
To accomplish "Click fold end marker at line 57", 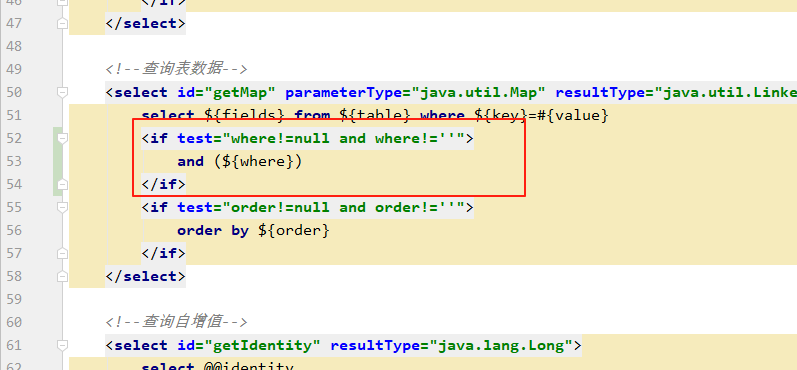I will point(63,253).
